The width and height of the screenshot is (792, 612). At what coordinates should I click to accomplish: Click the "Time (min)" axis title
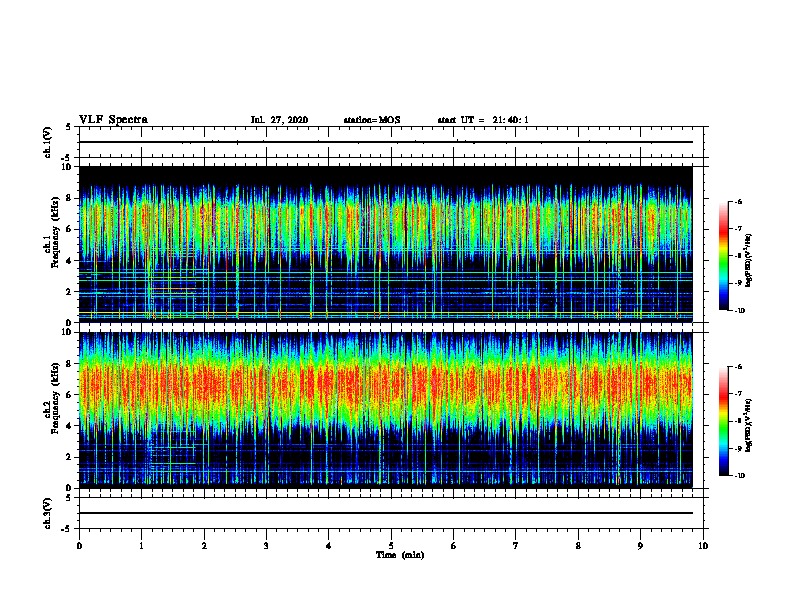tap(400, 555)
